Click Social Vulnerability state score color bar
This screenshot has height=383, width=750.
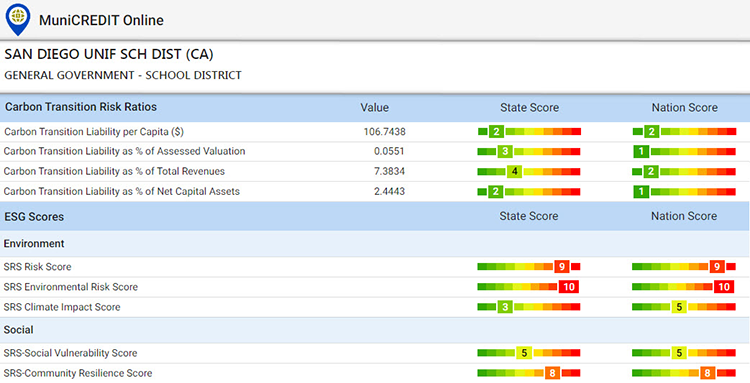tap(529, 353)
